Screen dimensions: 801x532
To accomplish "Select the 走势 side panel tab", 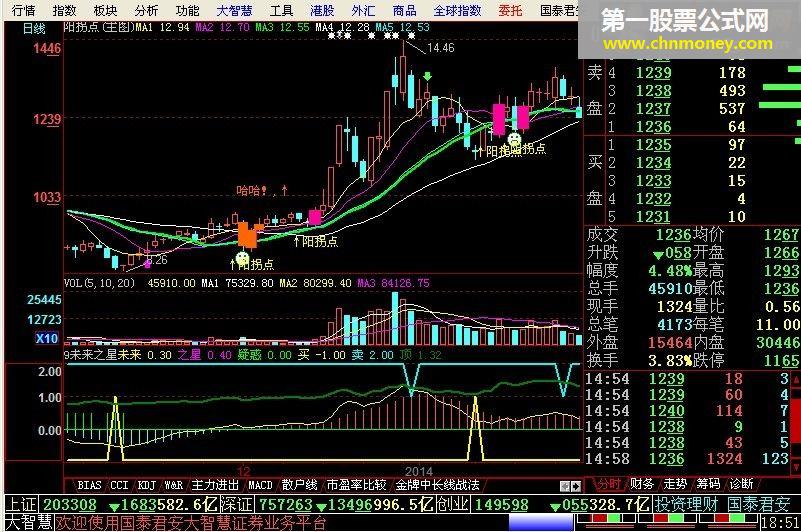I will (675, 483).
